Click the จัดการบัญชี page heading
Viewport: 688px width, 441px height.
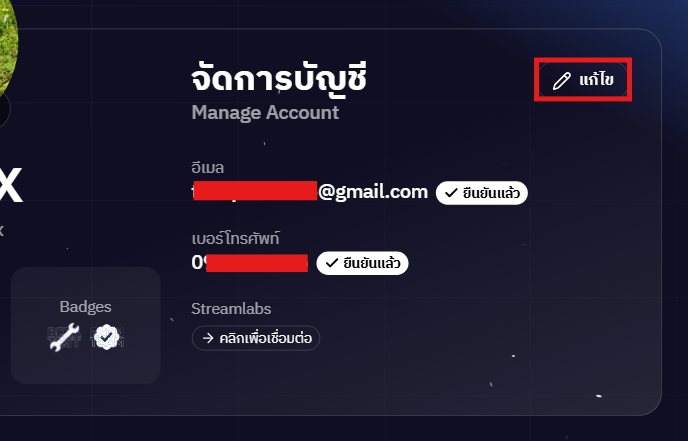click(279, 79)
